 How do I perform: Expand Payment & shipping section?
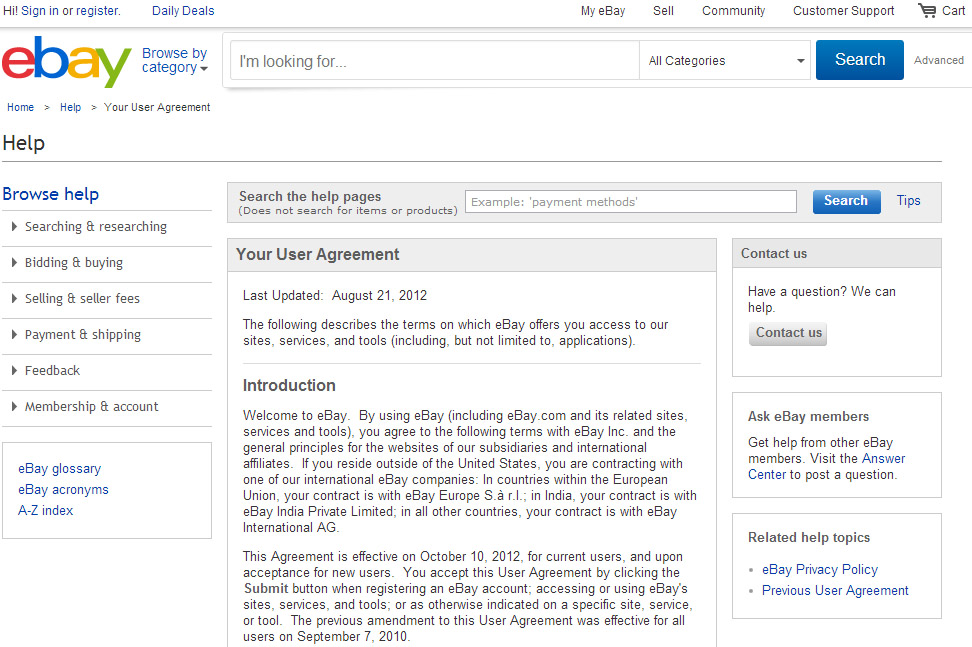82,335
